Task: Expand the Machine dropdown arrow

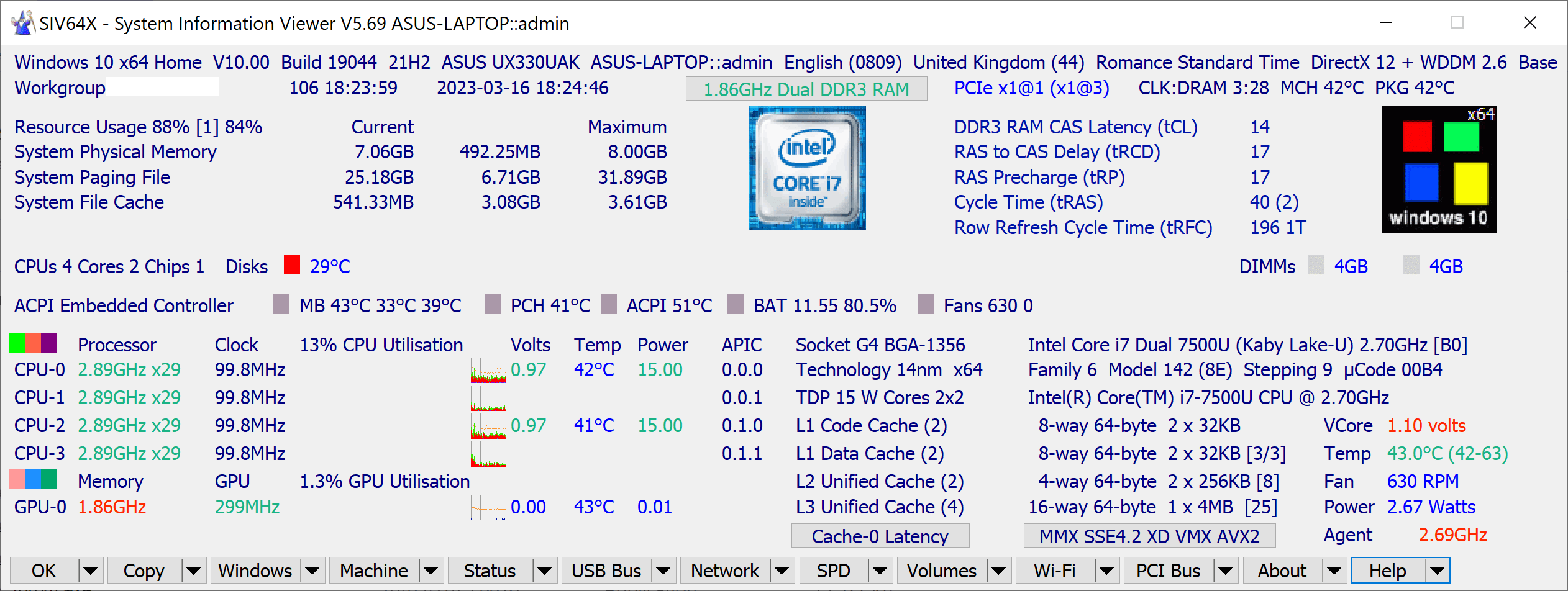Action: 431,571
